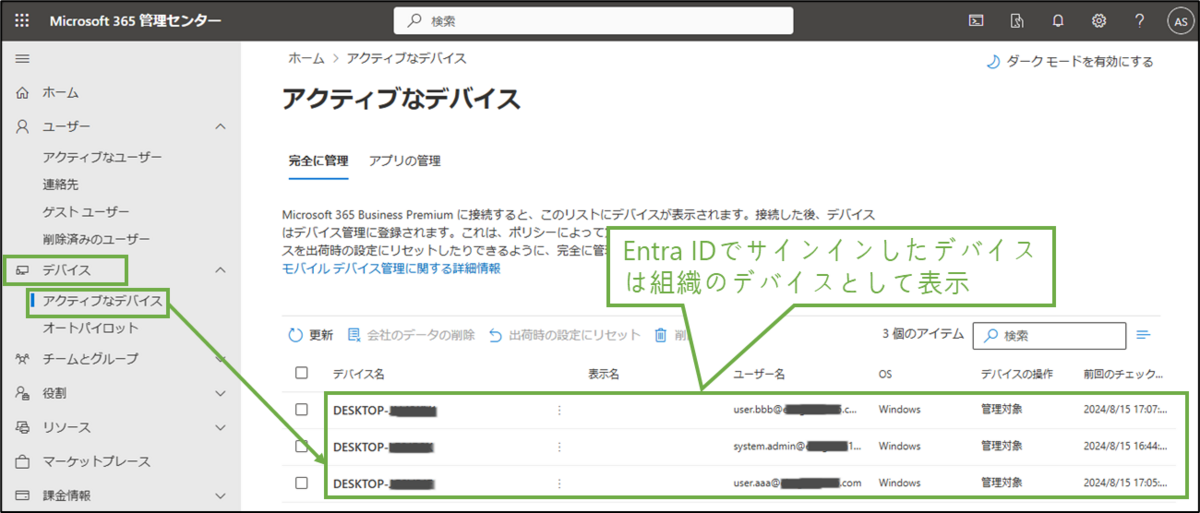Click the 出荷時の設定にリセット button

(x=564, y=335)
